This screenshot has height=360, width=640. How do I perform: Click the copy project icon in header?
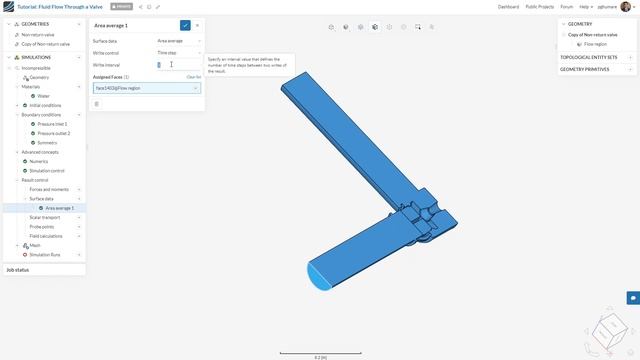click(x=149, y=7)
